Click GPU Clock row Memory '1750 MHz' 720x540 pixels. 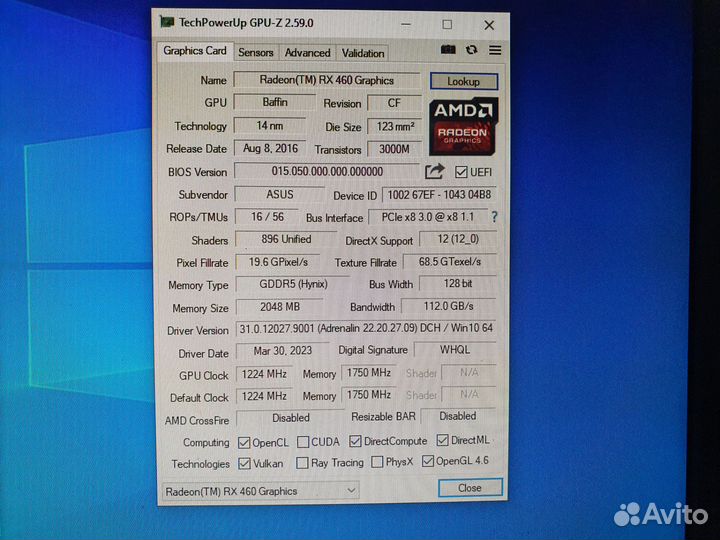(368, 372)
